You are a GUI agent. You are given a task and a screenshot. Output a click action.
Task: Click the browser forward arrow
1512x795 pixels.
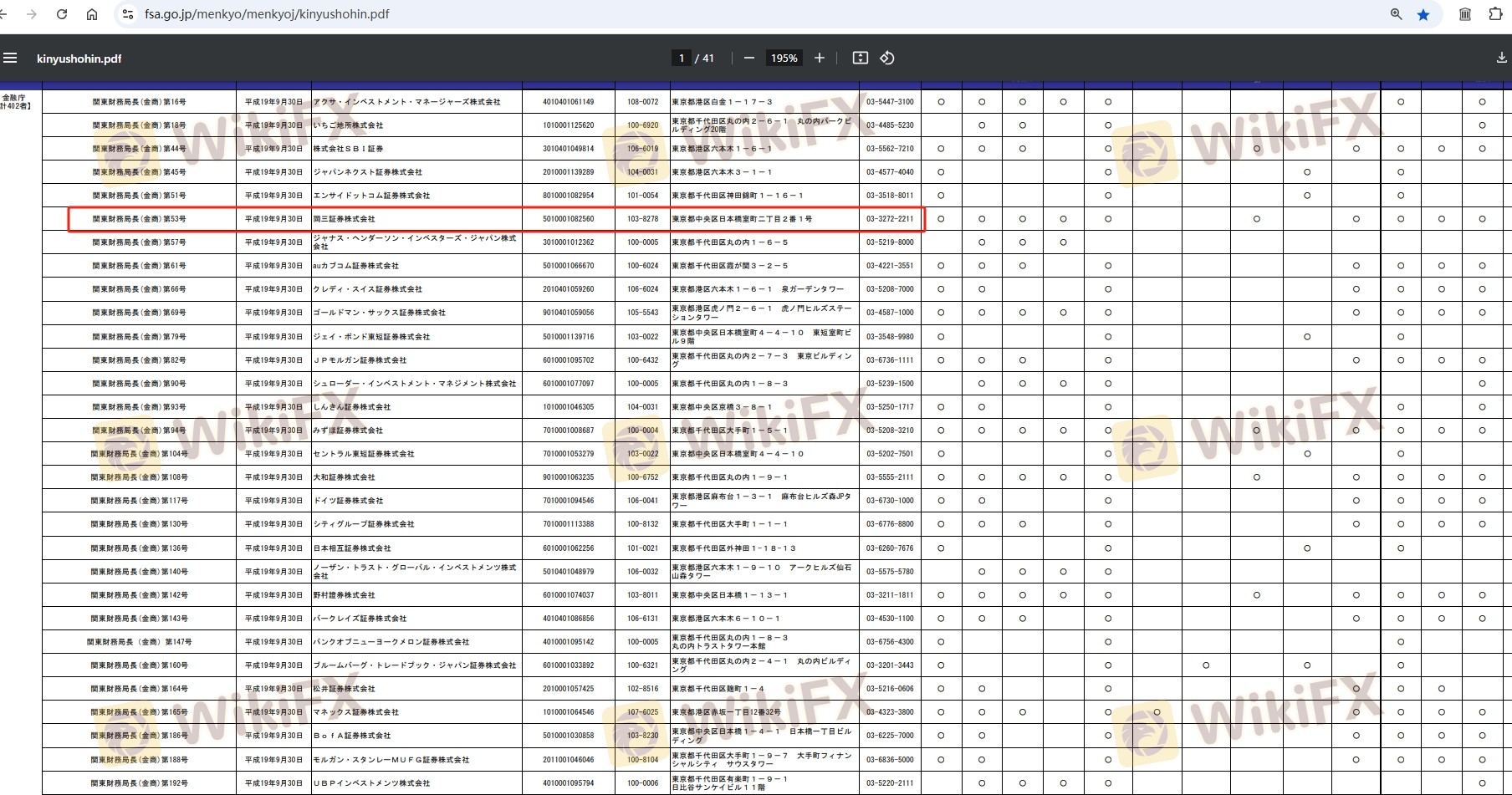click(32, 14)
